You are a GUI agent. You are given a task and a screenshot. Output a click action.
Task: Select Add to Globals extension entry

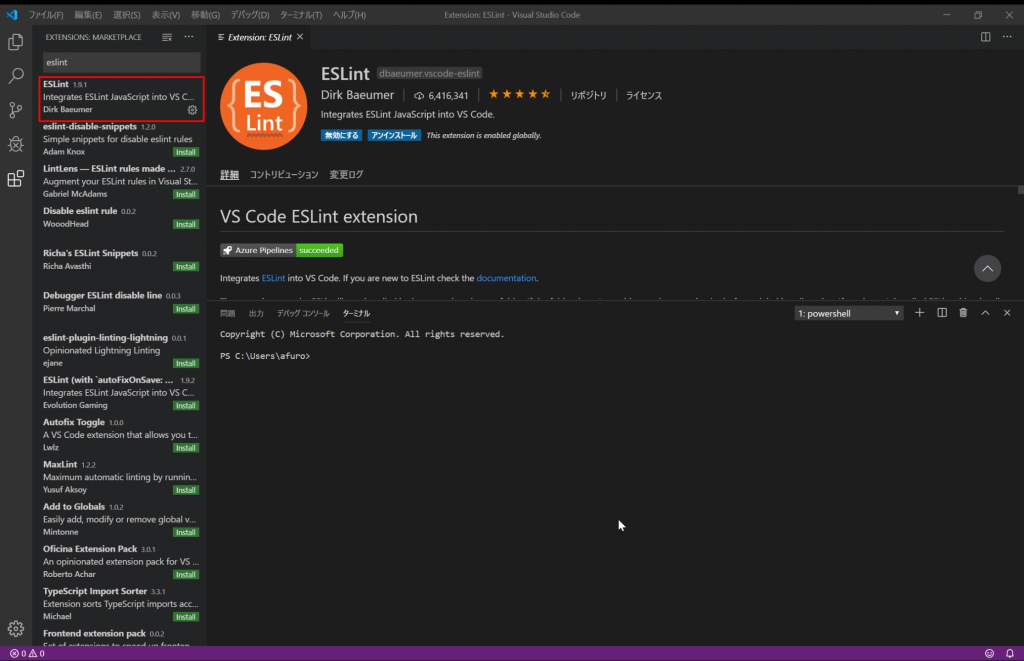pyautogui.click(x=121, y=520)
